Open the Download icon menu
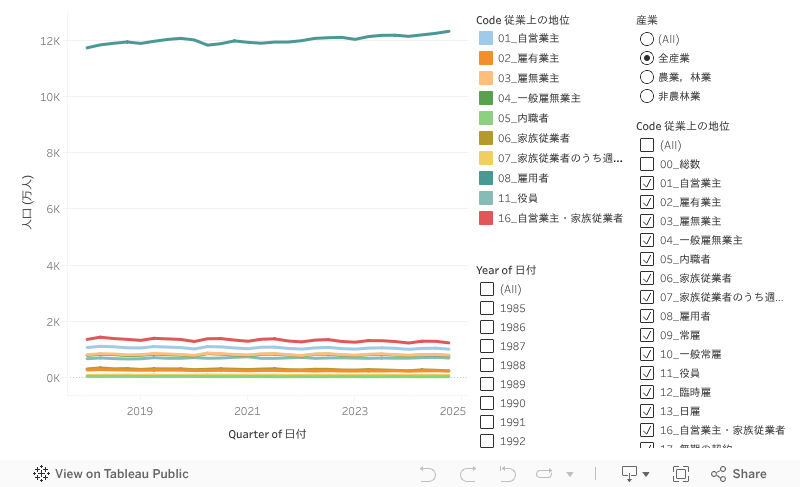 pyautogui.click(x=636, y=474)
